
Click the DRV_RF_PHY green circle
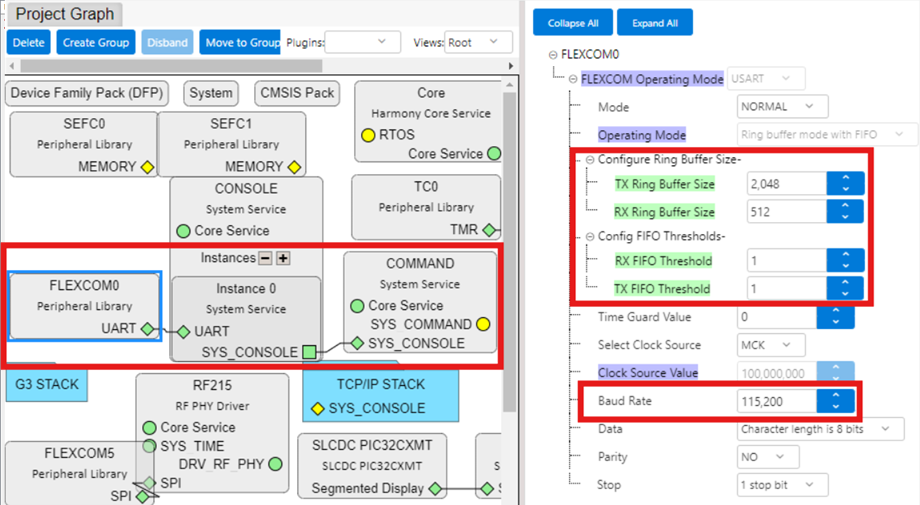(274, 464)
